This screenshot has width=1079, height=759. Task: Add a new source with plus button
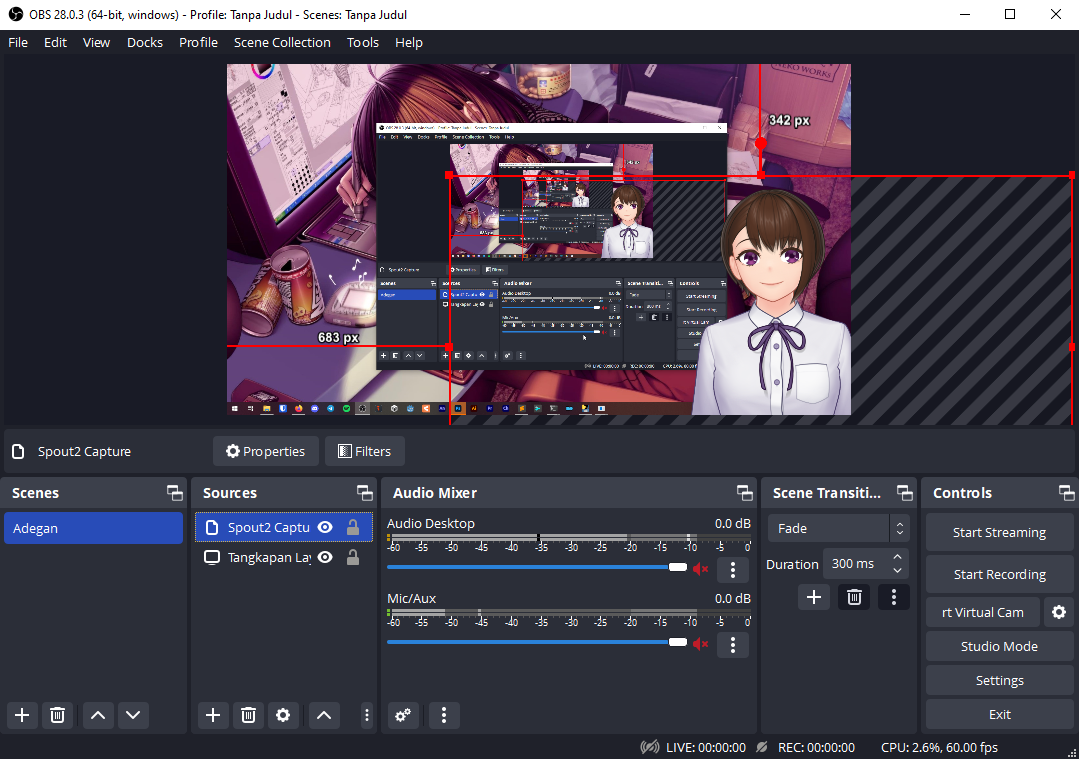[213, 715]
